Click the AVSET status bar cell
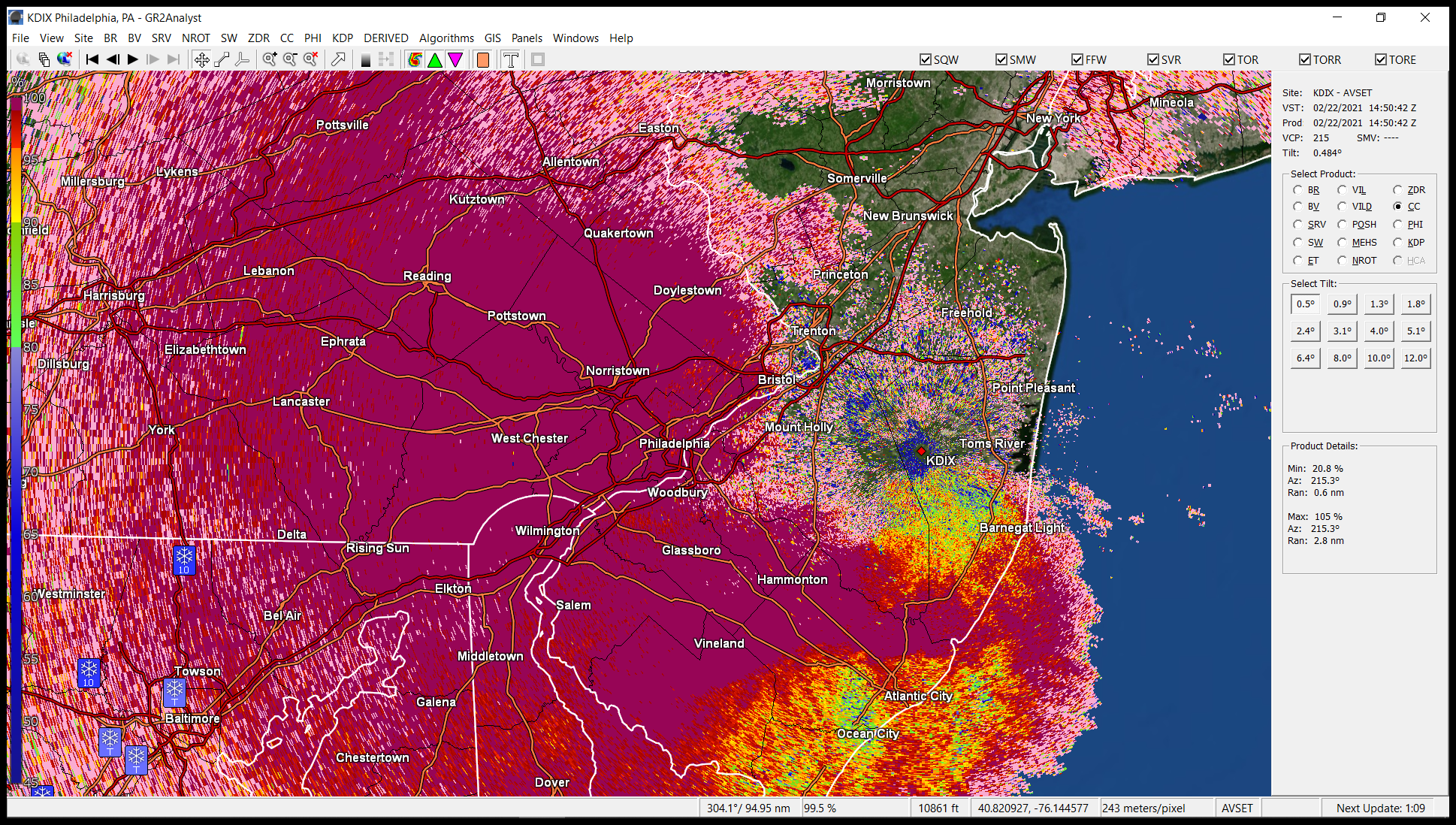The image size is (1456, 825). [x=1237, y=808]
